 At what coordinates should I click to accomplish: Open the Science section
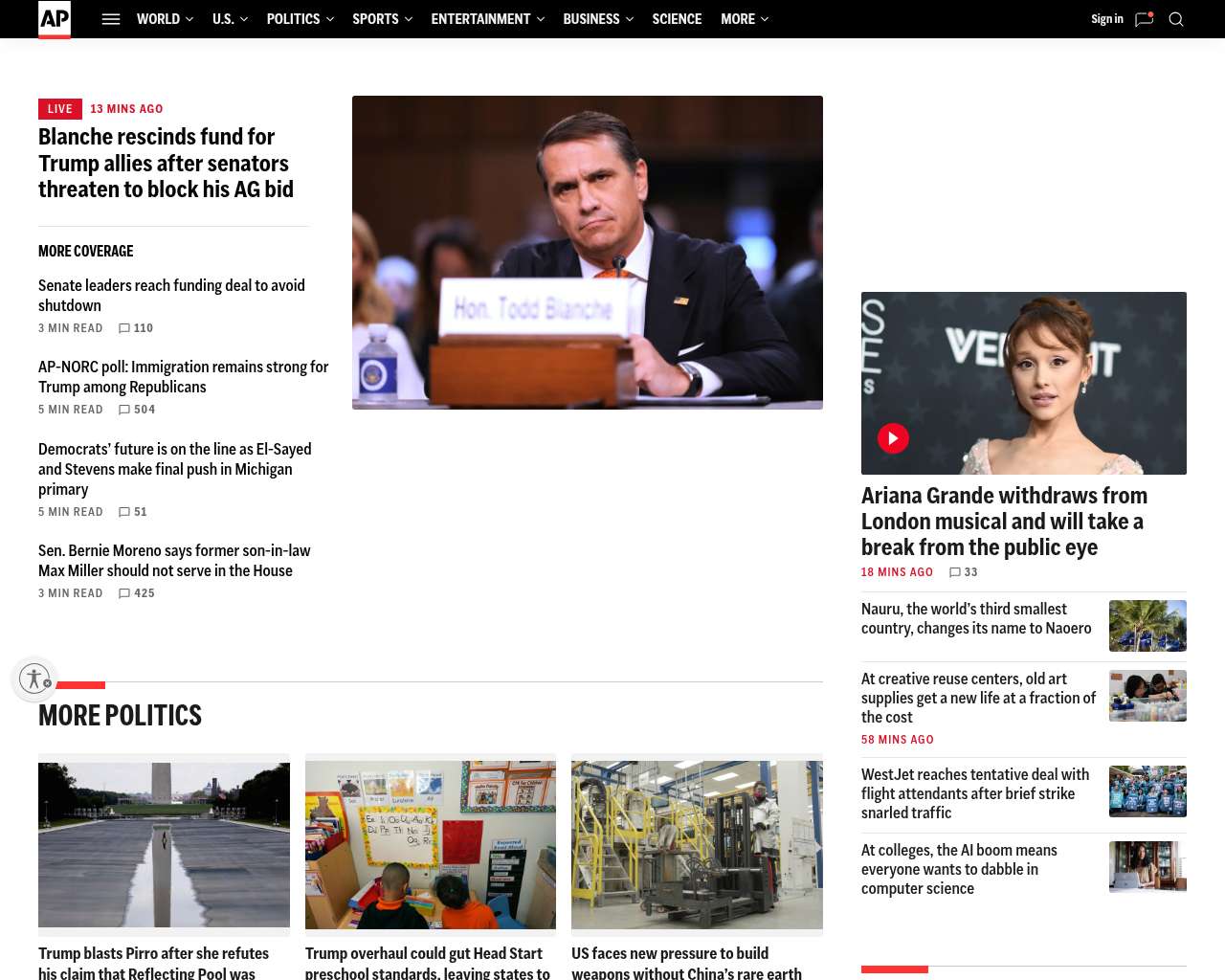[x=677, y=19]
